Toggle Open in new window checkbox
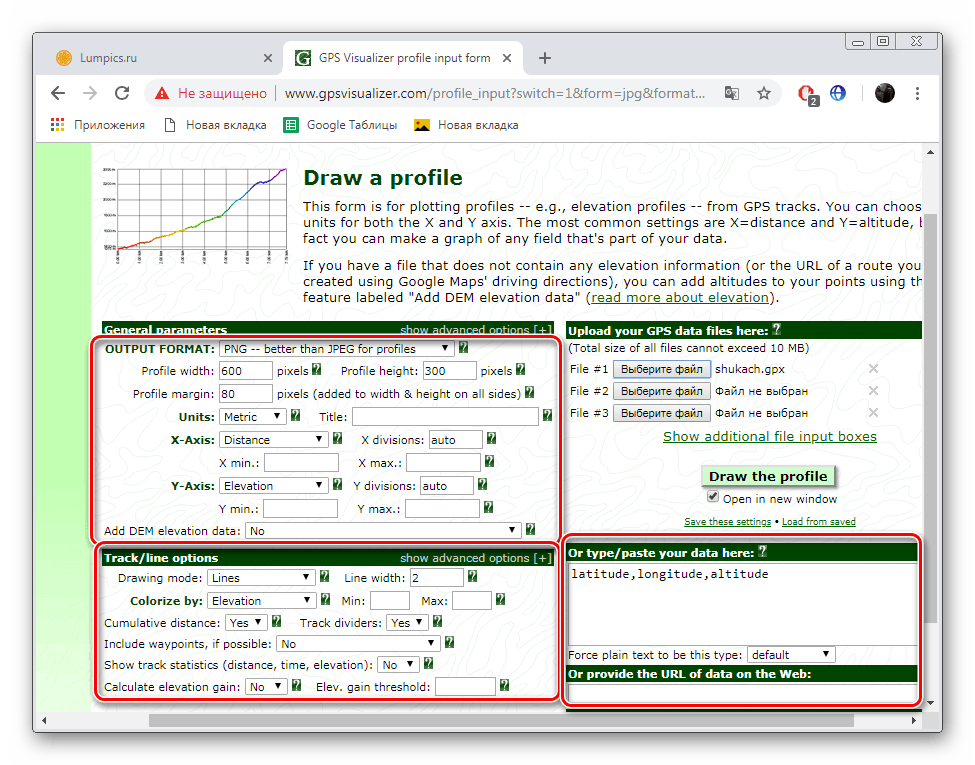The image size is (975, 765). coord(713,497)
